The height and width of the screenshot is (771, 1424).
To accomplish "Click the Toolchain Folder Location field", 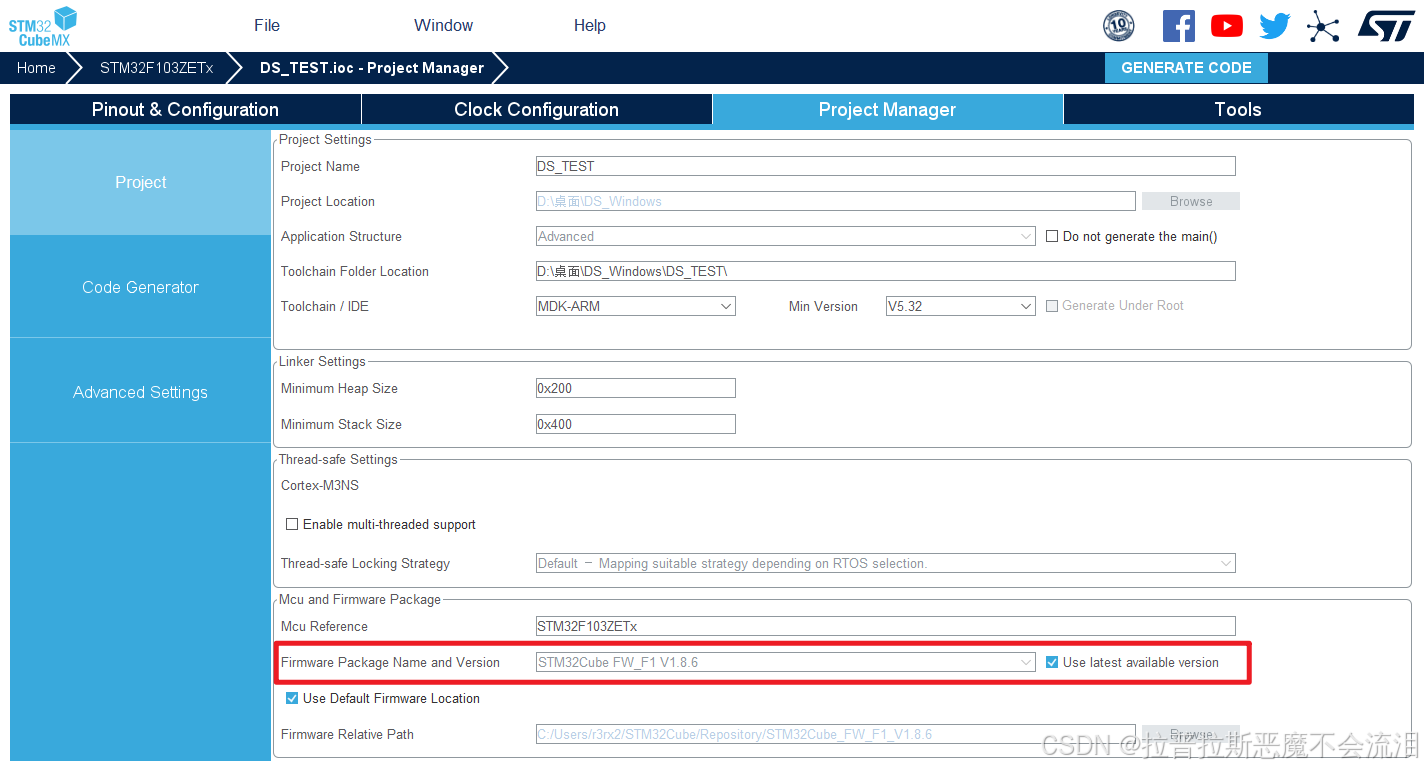I will pyautogui.click(x=885, y=271).
